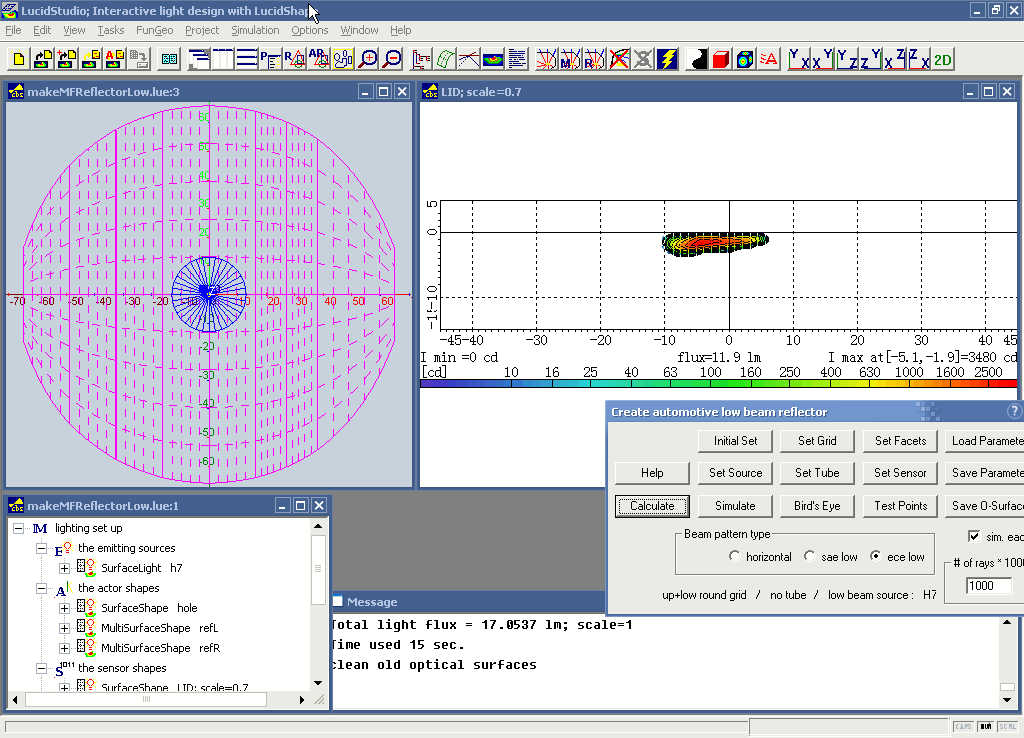Open the Project menu
Image resolution: width=1024 pixels, height=738 pixels.
(x=202, y=30)
